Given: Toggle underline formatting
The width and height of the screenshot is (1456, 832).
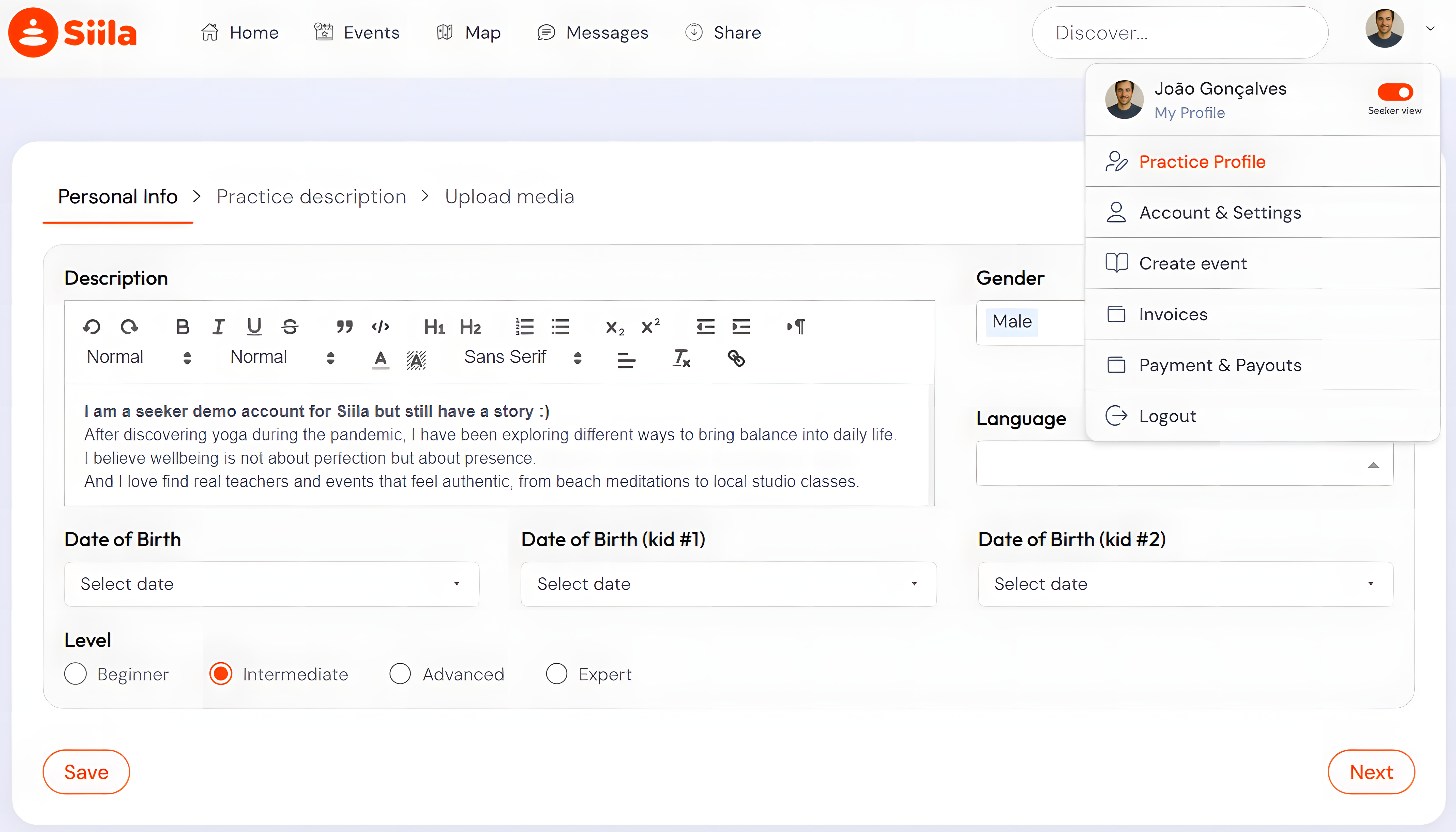Looking at the screenshot, I should point(254,327).
